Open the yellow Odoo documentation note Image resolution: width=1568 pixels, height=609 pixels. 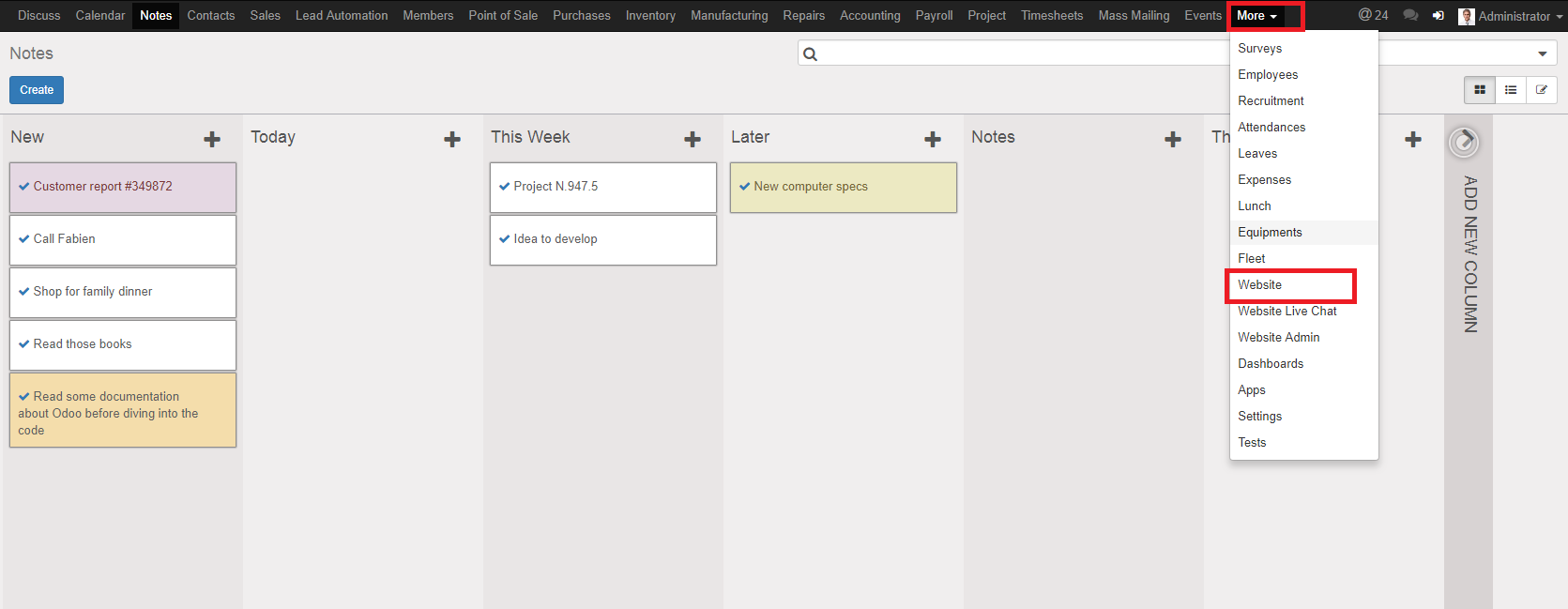(122, 413)
